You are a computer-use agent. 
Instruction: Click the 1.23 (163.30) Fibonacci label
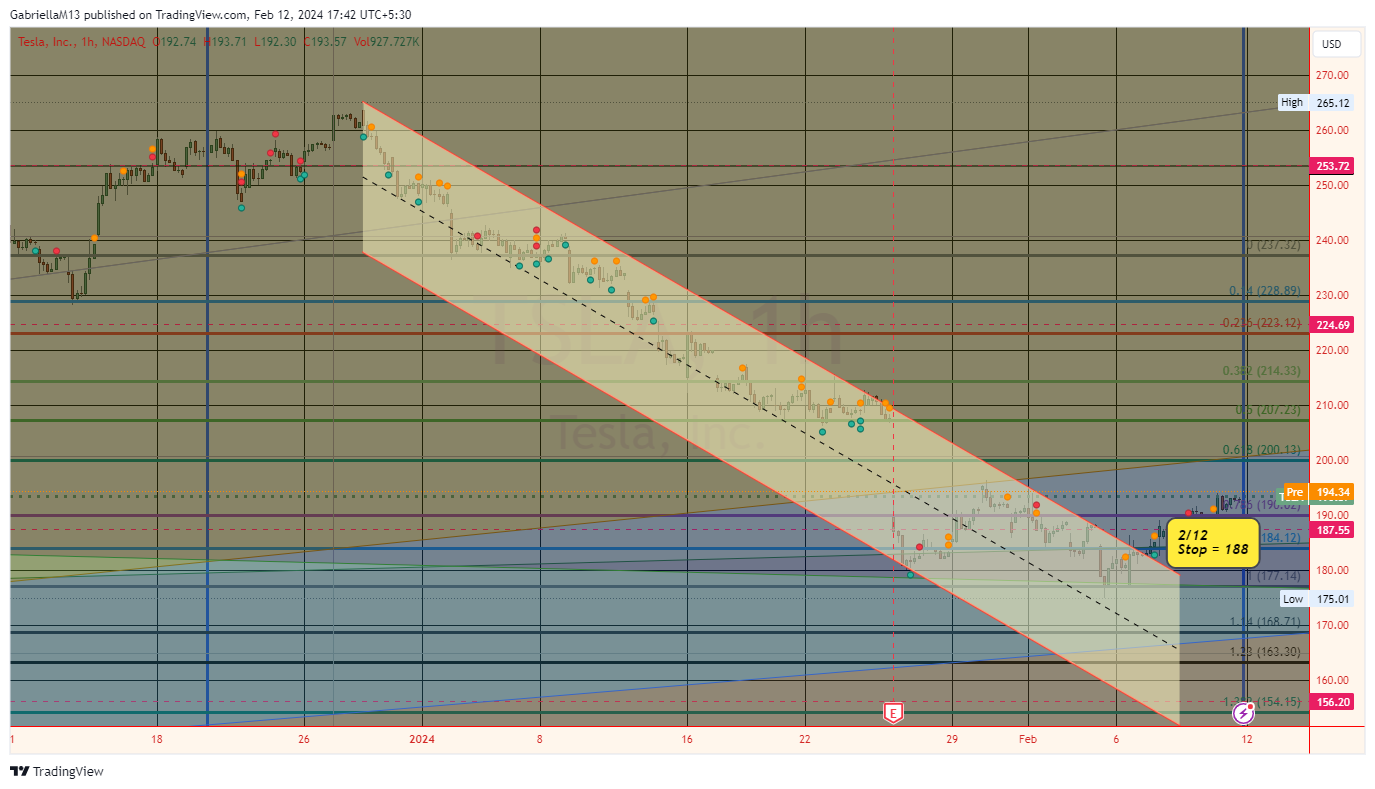point(1265,651)
